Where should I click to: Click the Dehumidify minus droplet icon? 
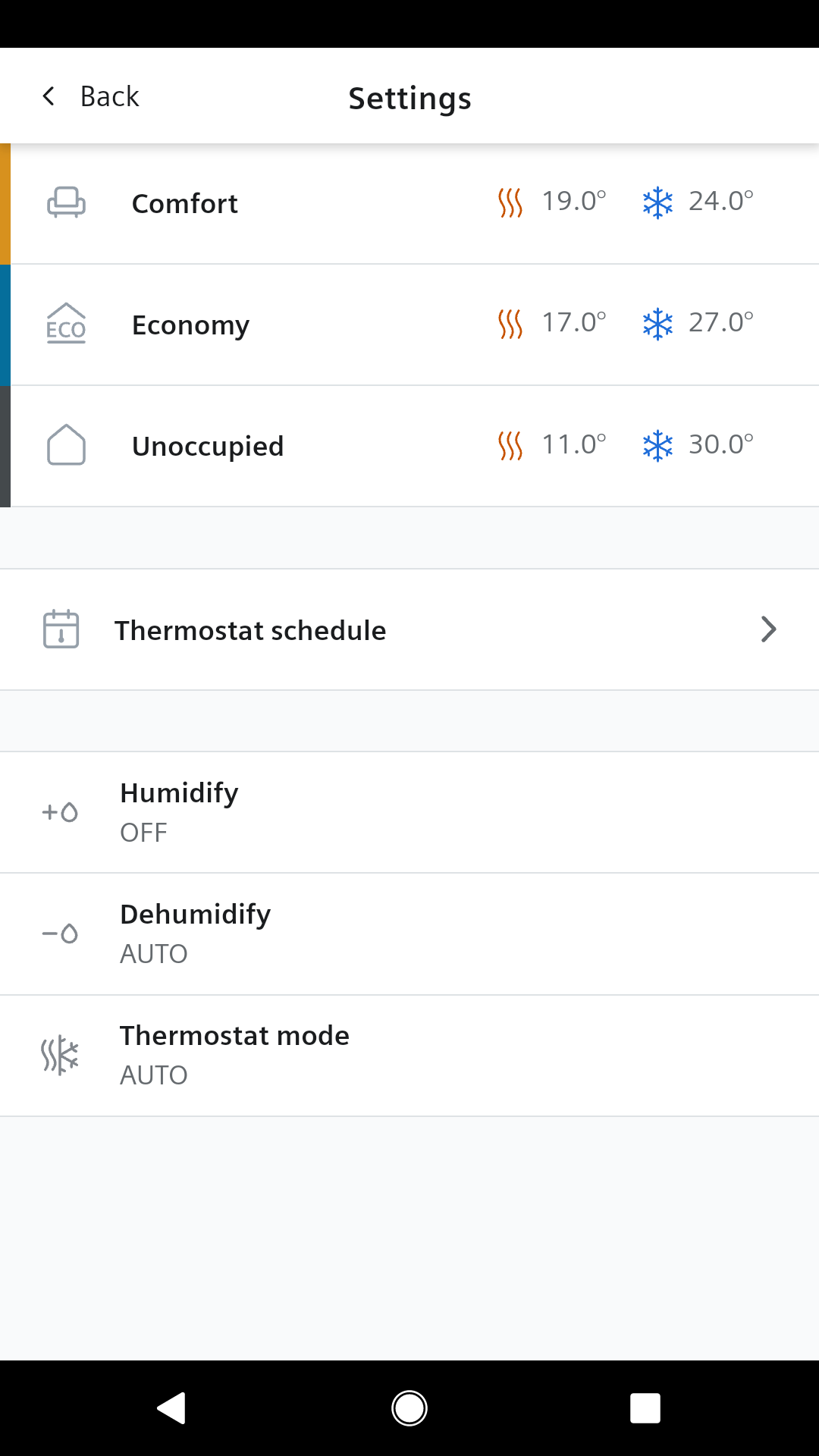[x=60, y=934]
